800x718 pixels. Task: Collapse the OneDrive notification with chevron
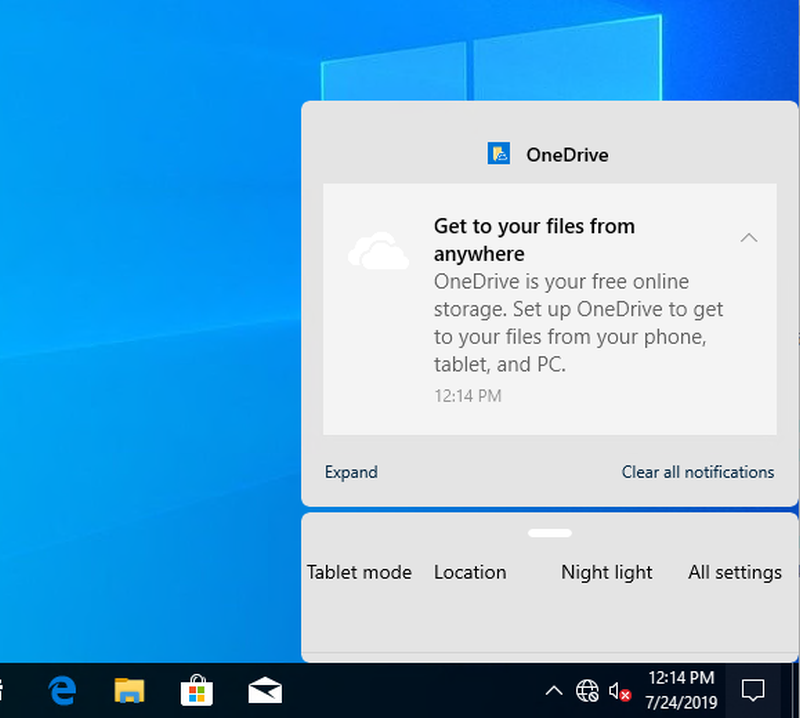[x=748, y=237]
